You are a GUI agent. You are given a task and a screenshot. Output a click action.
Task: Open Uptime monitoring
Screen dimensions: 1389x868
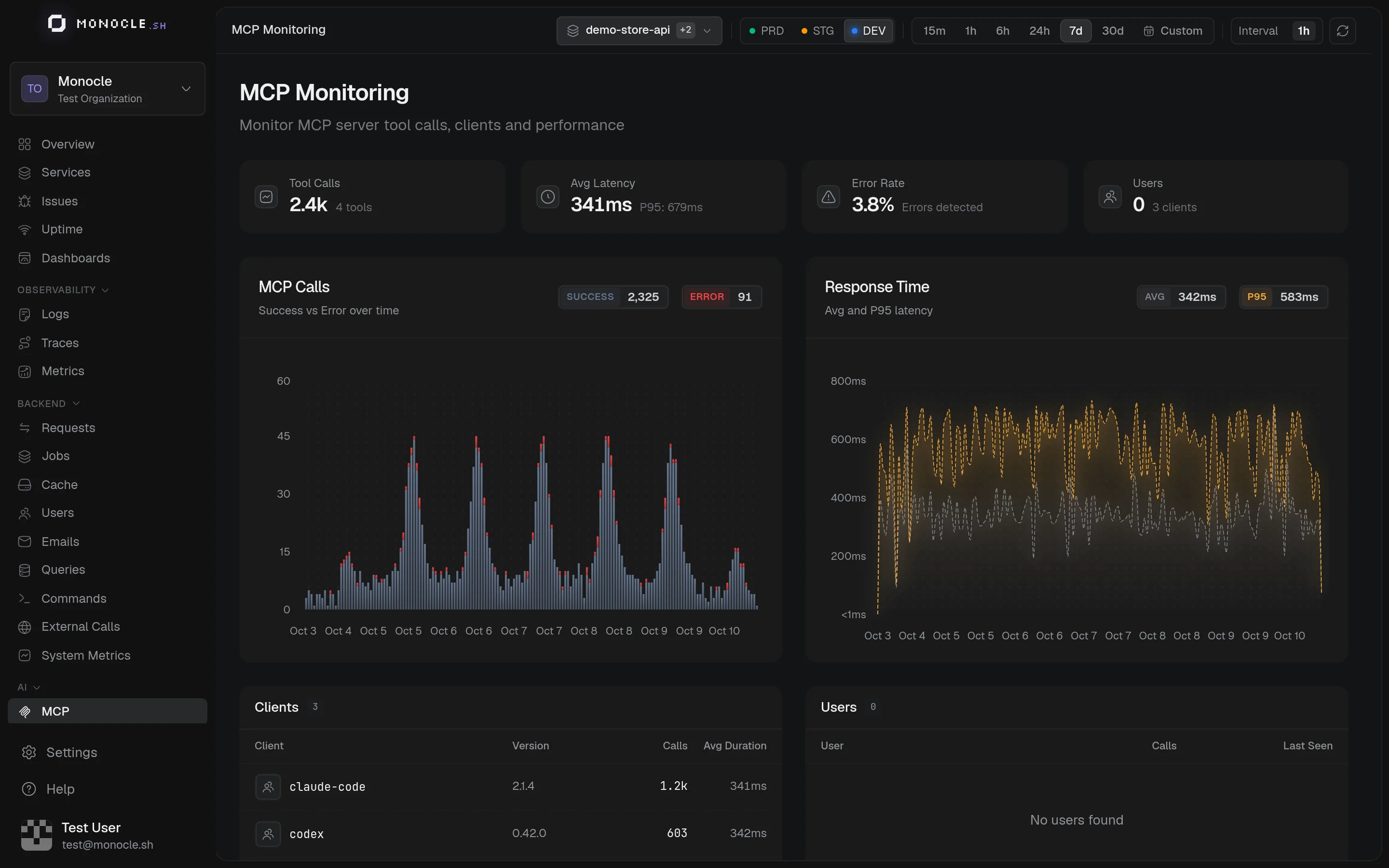tap(62, 229)
